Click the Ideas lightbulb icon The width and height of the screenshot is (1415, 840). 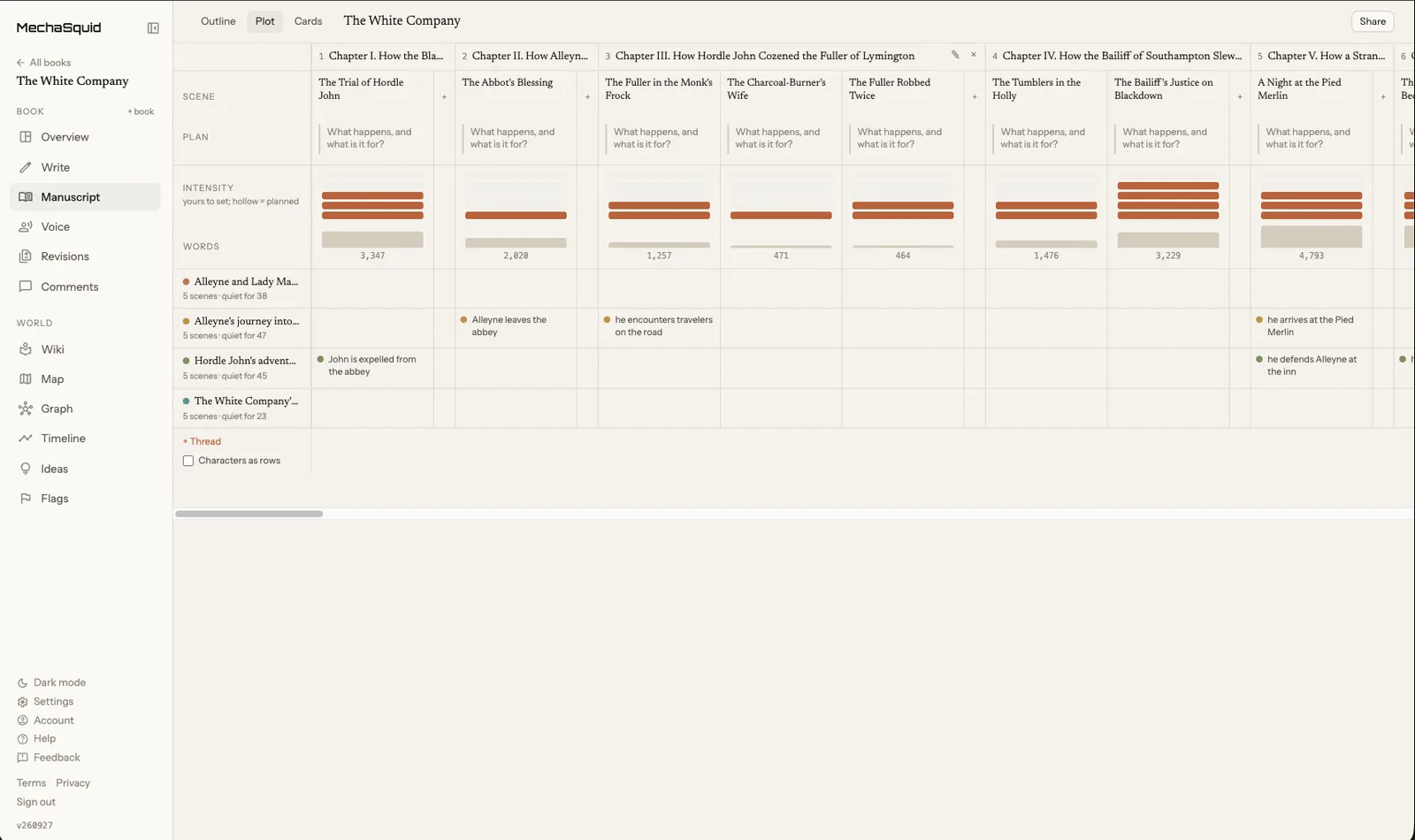point(26,469)
